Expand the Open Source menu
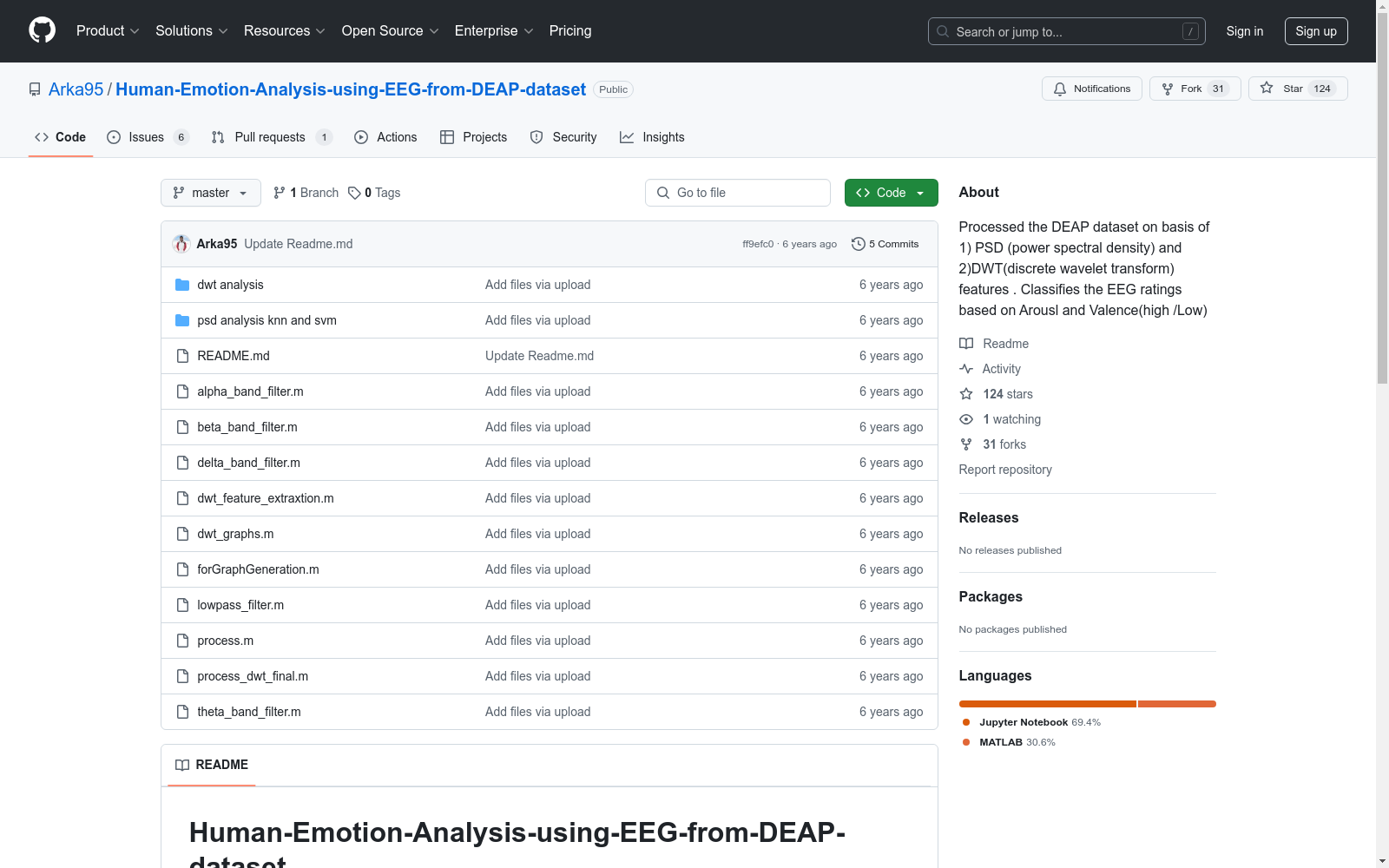 tap(391, 31)
